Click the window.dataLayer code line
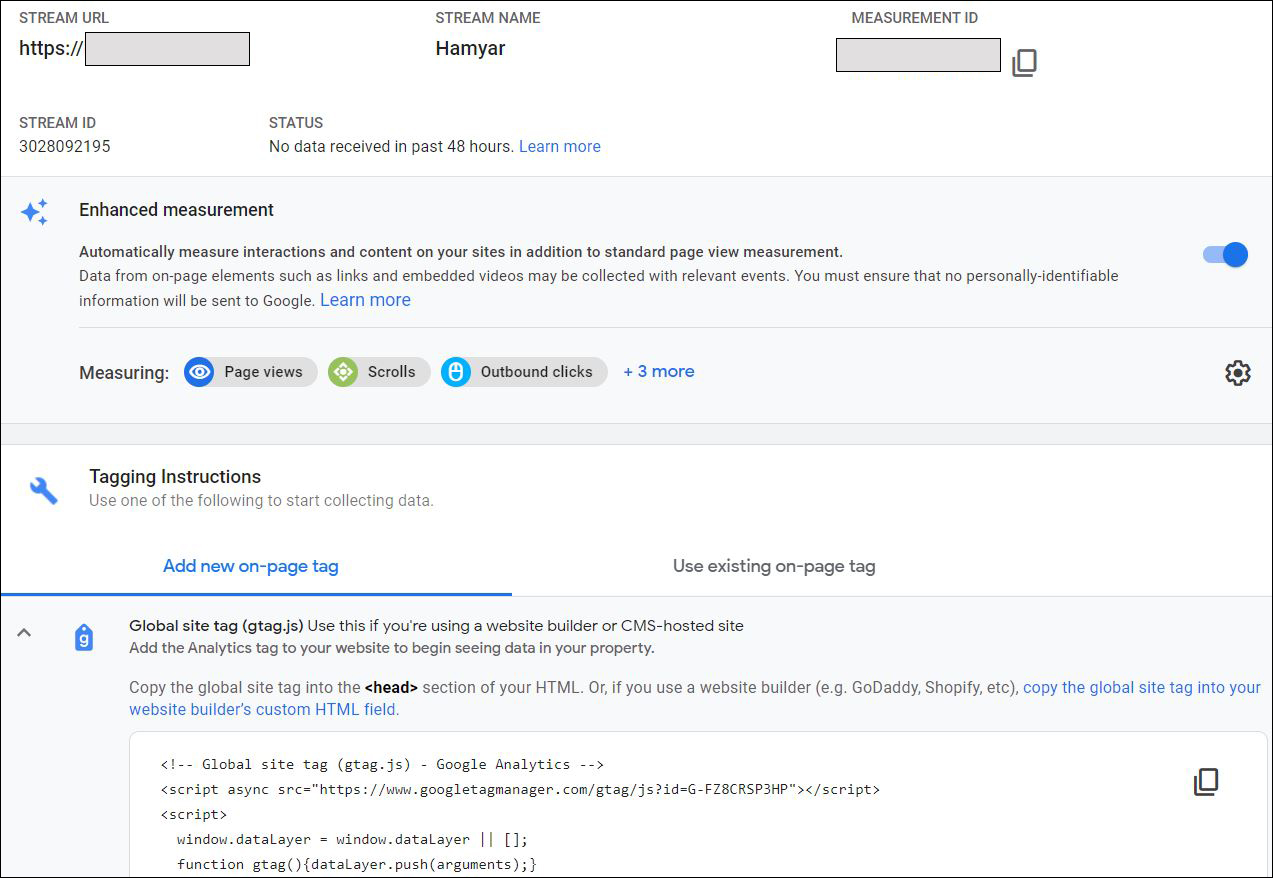1273x878 pixels. (352, 839)
